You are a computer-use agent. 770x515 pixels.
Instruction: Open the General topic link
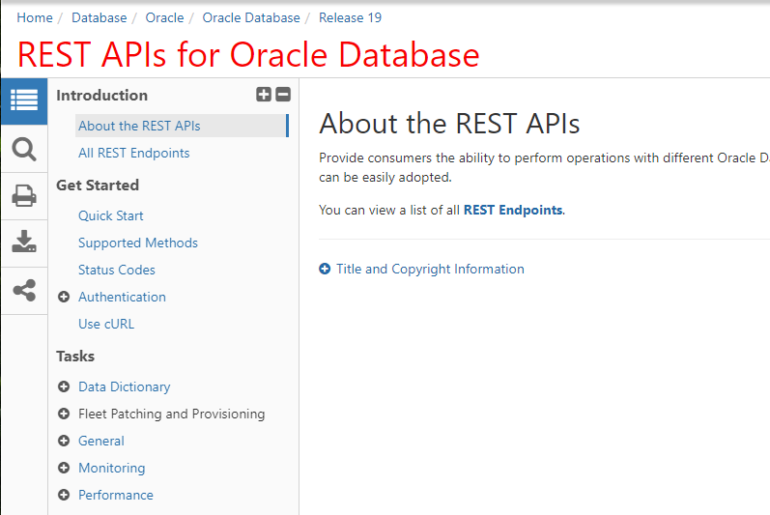[101, 441]
